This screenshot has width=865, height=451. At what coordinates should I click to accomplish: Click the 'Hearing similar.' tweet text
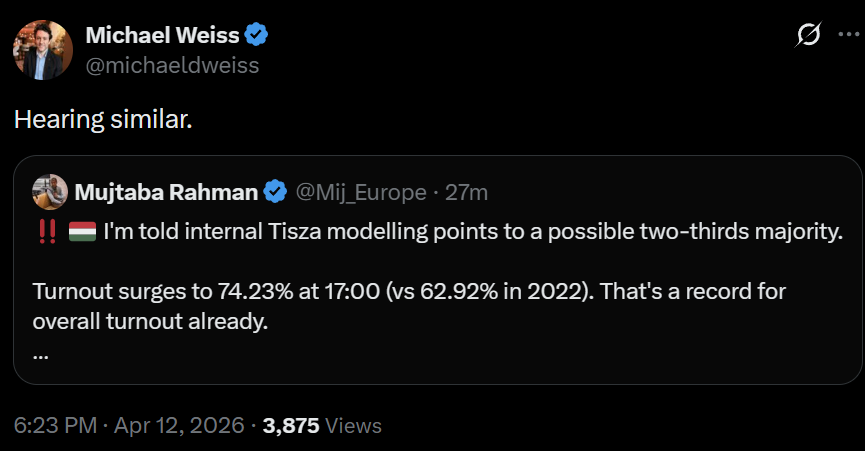(102, 118)
